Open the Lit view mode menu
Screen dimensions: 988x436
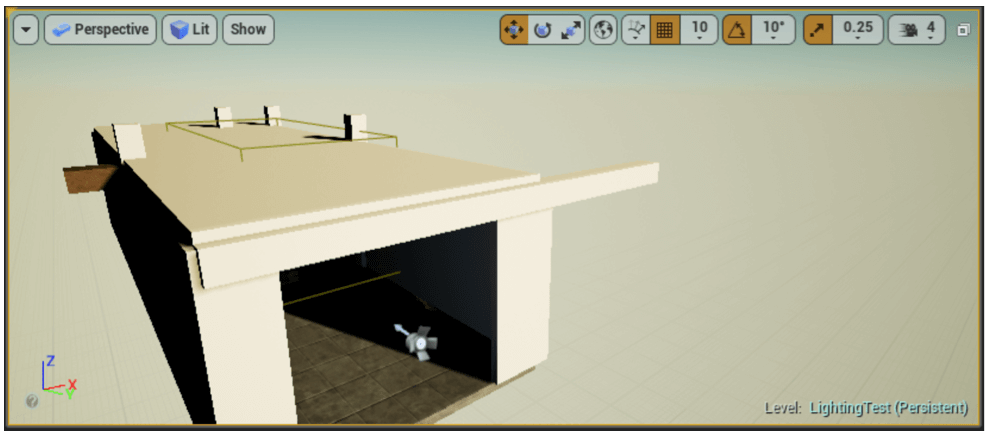pyautogui.click(x=190, y=30)
